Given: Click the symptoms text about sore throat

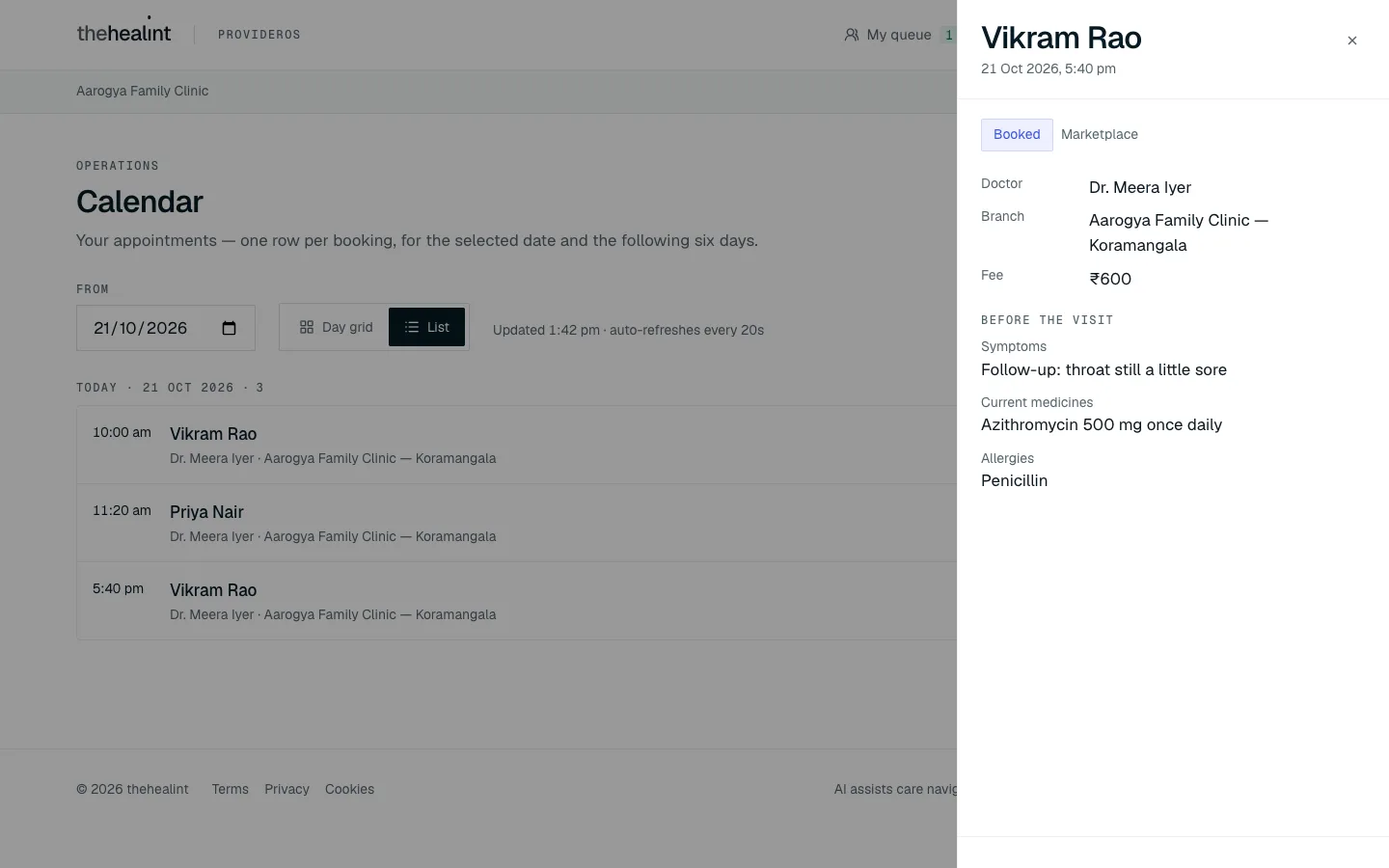Looking at the screenshot, I should coord(1103,369).
